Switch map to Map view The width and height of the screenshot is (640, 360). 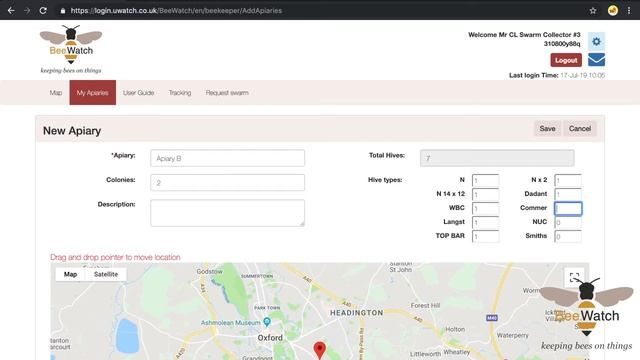click(x=70, y=274)
